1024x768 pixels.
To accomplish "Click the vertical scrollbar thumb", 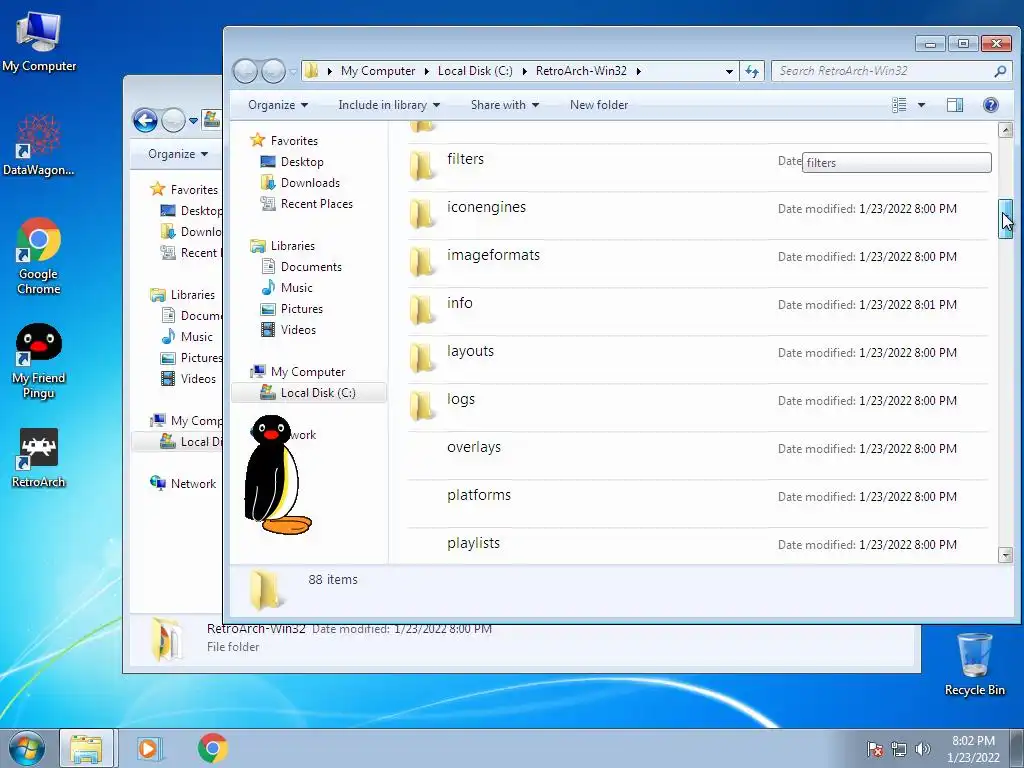I will click(1006, 218).
